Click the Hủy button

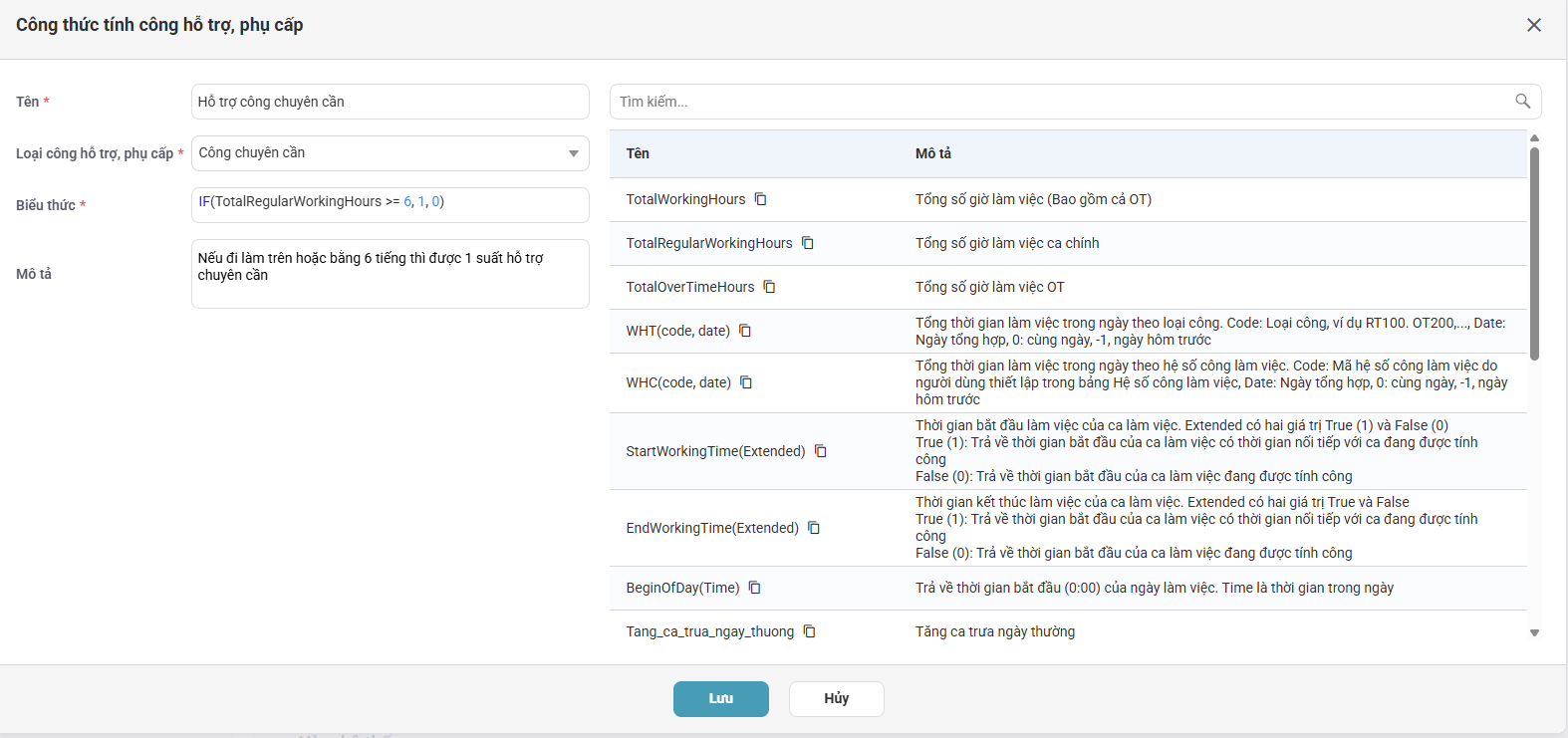837,699
